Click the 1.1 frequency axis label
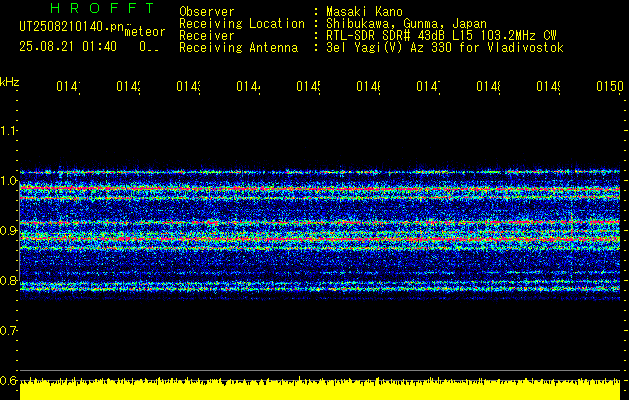This screenshot has width=629, height=400. pos(8,130)
